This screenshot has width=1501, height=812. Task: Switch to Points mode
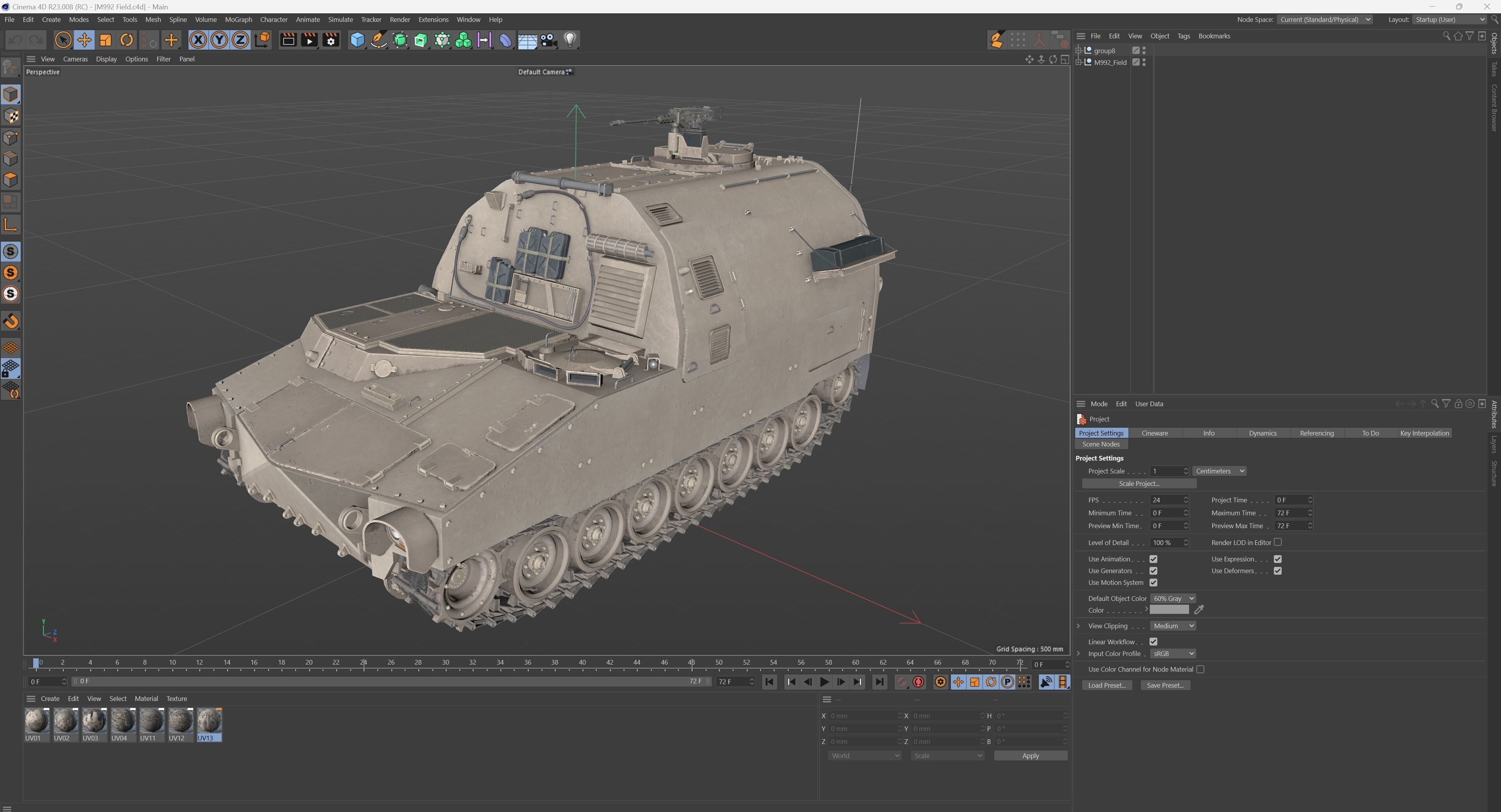click(x=11, y=138)
